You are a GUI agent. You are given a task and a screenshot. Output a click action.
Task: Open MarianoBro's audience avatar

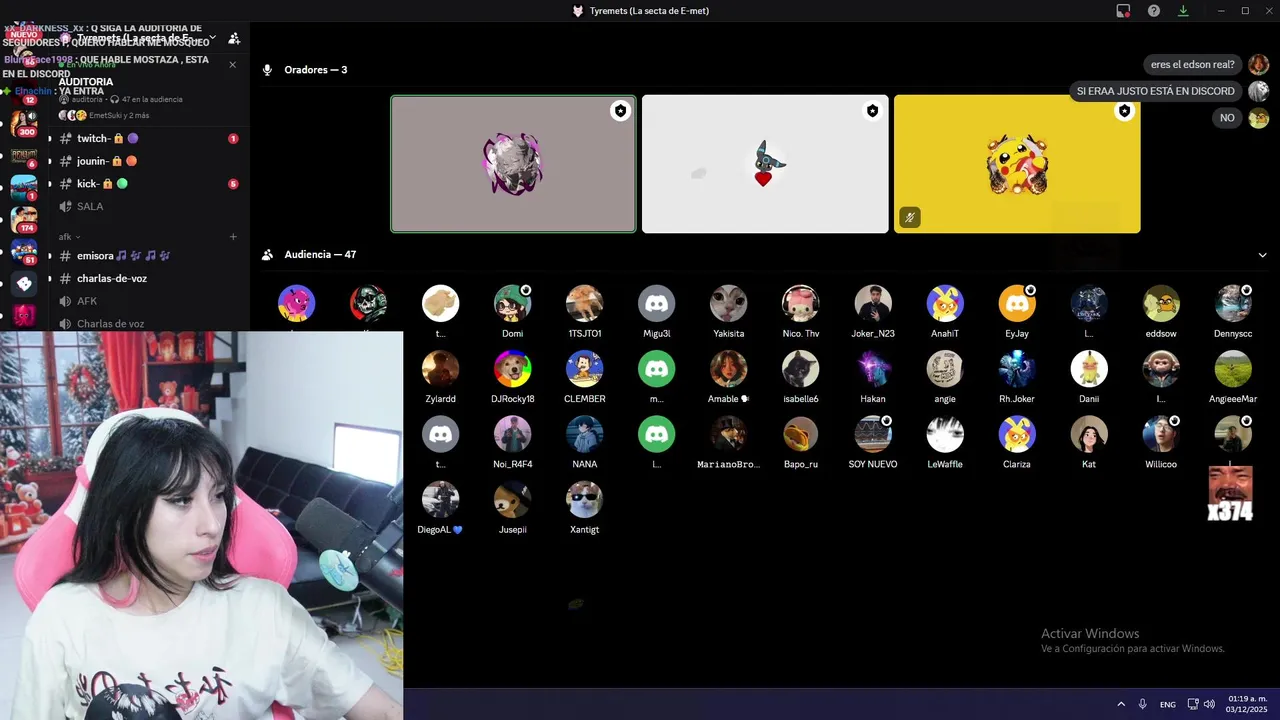pos(728,435)
